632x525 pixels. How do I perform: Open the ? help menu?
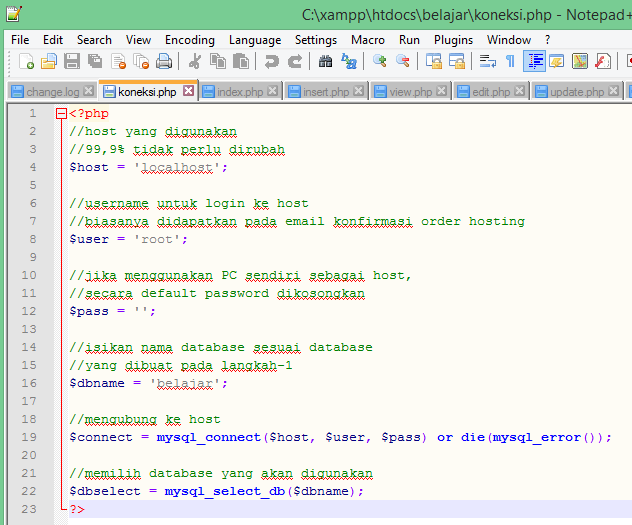(x=547, y=40)
